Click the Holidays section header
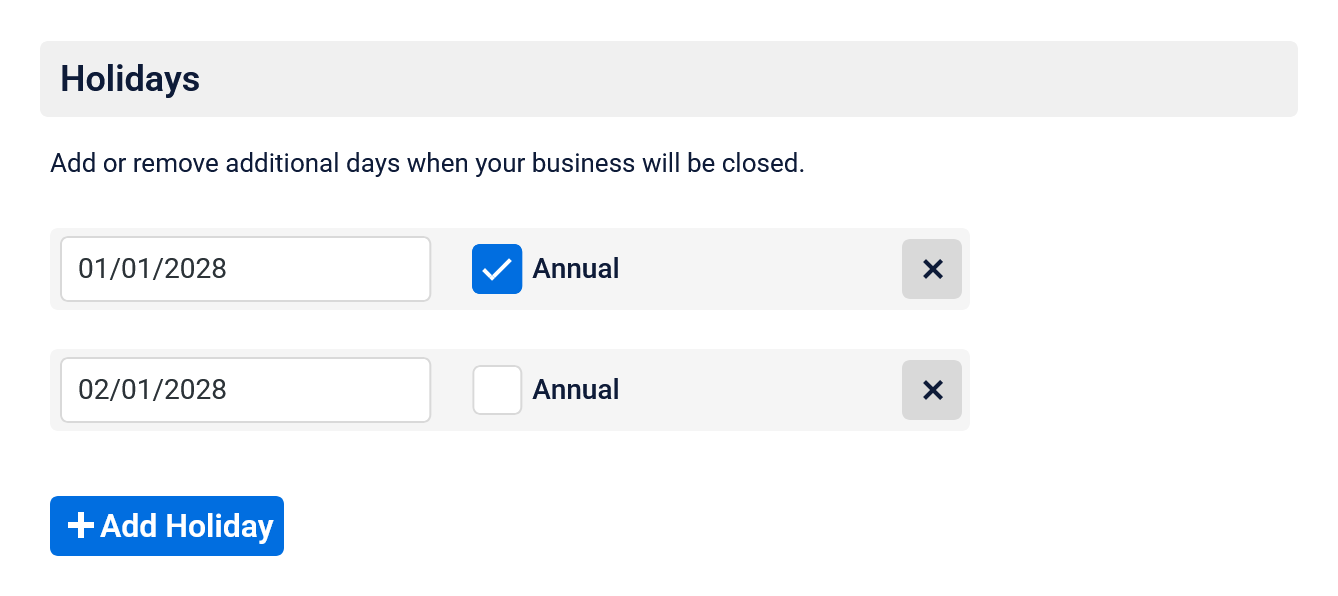Screen dimensions: 1338x596 (x=129, y=78)
